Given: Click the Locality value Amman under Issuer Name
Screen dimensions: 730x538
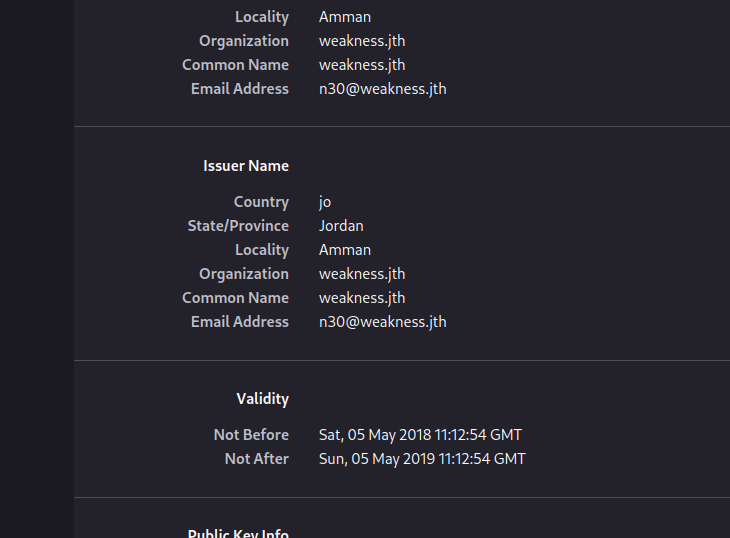Looking at the screenshot, I should click(x=345, y=250).
